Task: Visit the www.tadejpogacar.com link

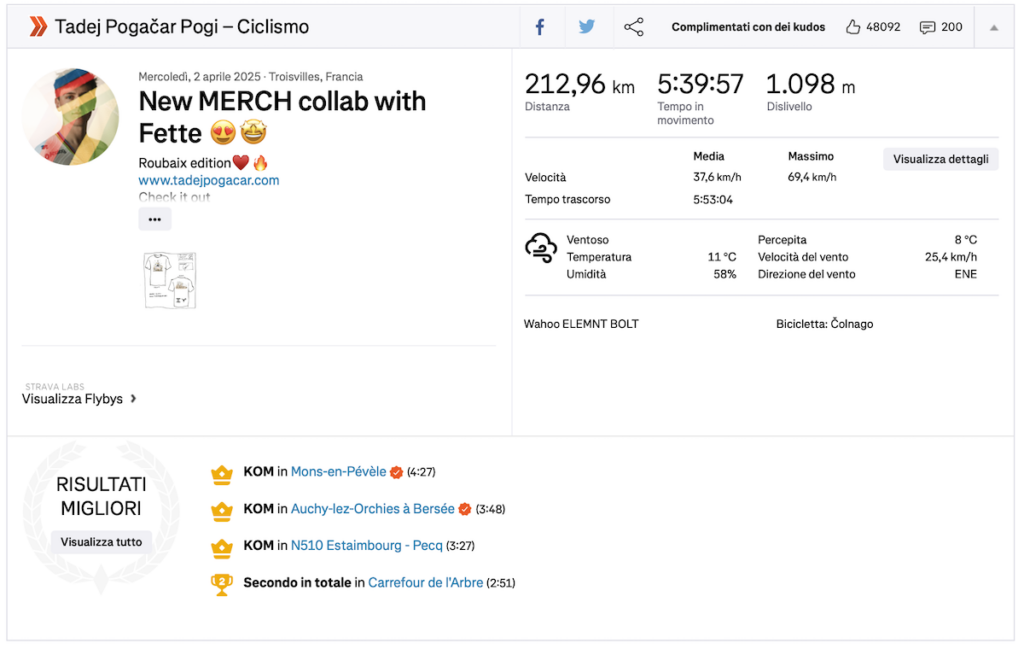Action: coord(209,180)
